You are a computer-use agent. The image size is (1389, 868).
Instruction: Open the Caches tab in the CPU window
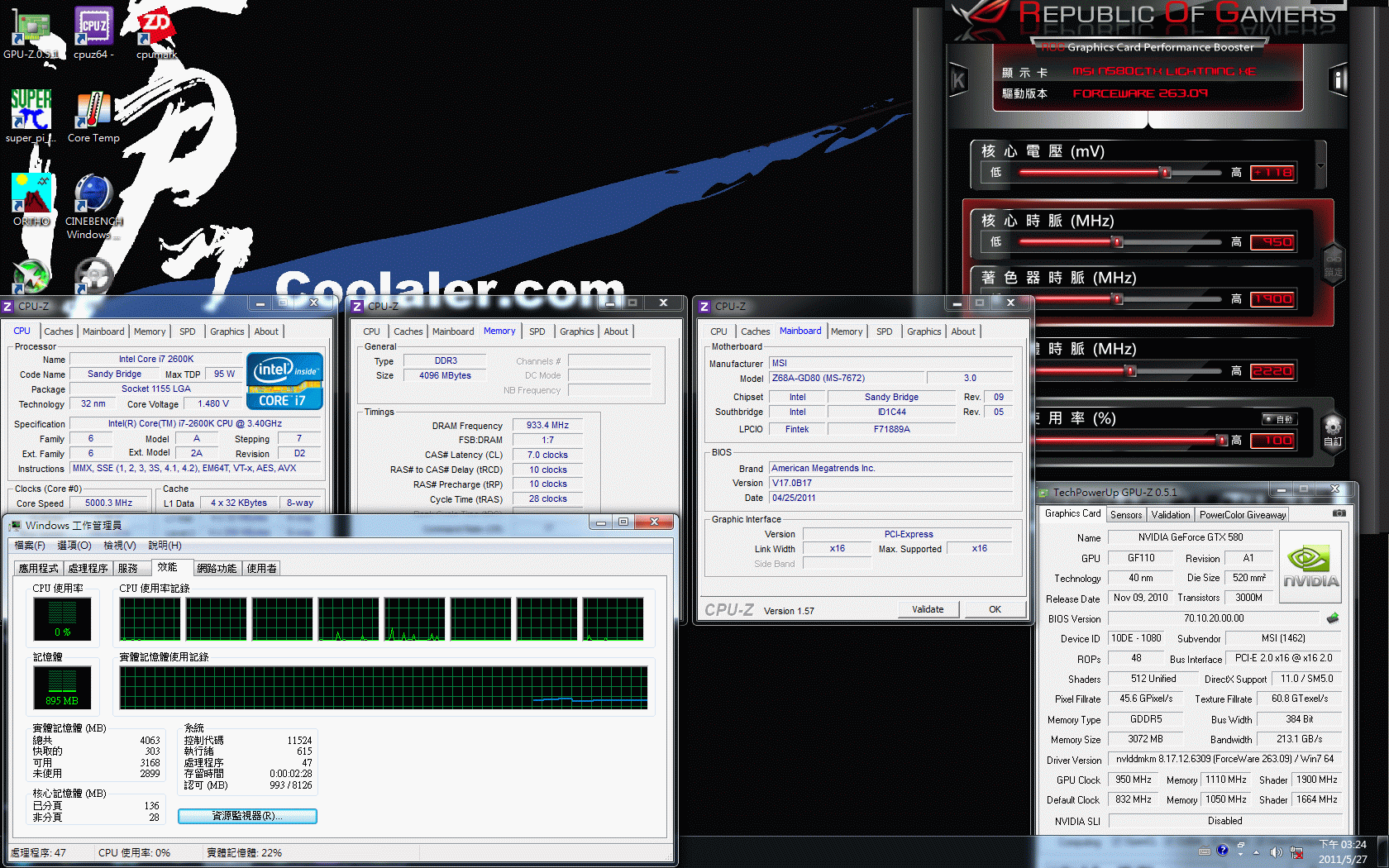[x=59, y=331]
